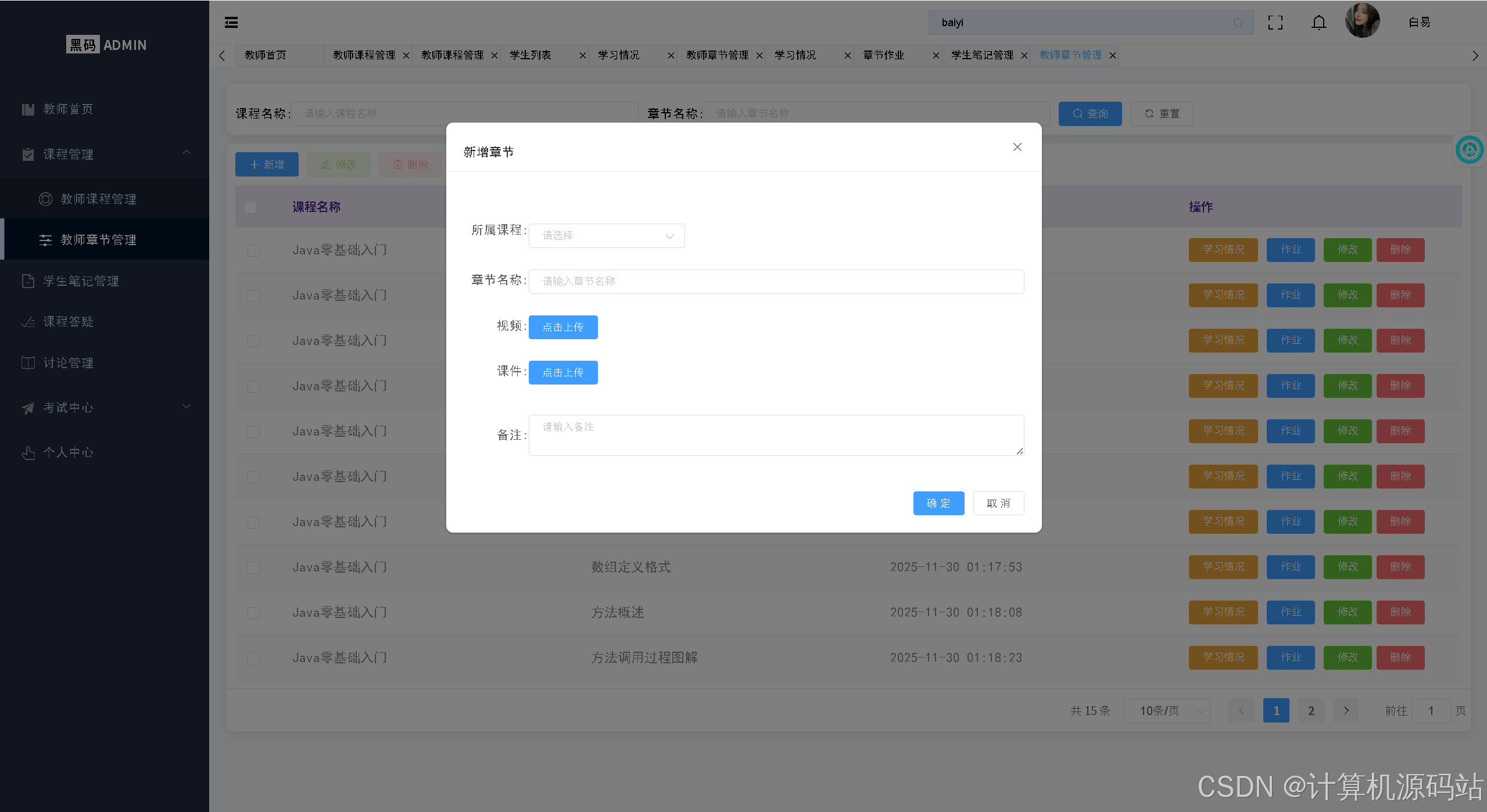
Task: Click the 教师首页 home icon in sidebar
Action: (x=28, y=109)
